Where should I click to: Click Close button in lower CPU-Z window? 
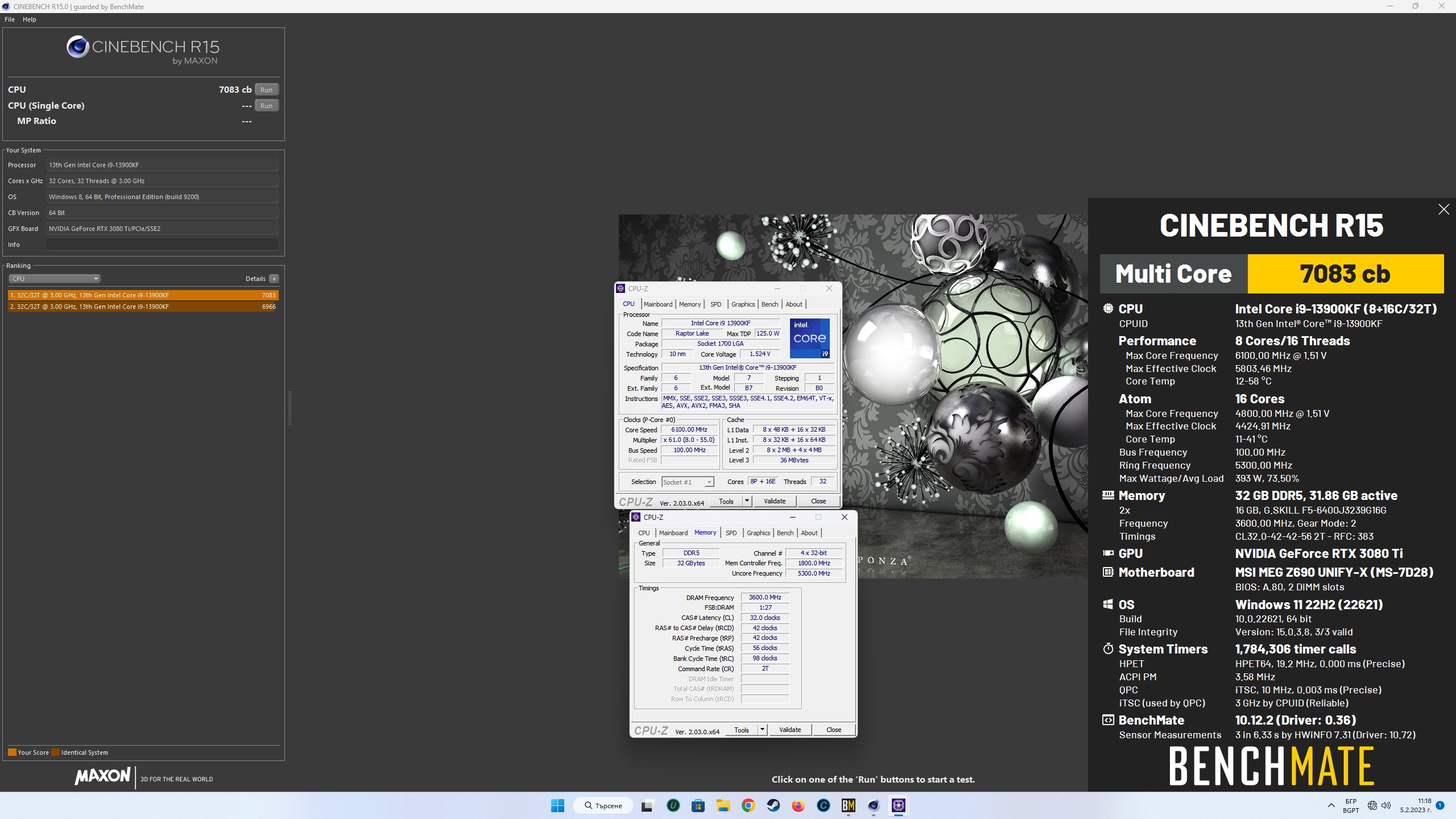pyautogui.click(x=834, y=730)
